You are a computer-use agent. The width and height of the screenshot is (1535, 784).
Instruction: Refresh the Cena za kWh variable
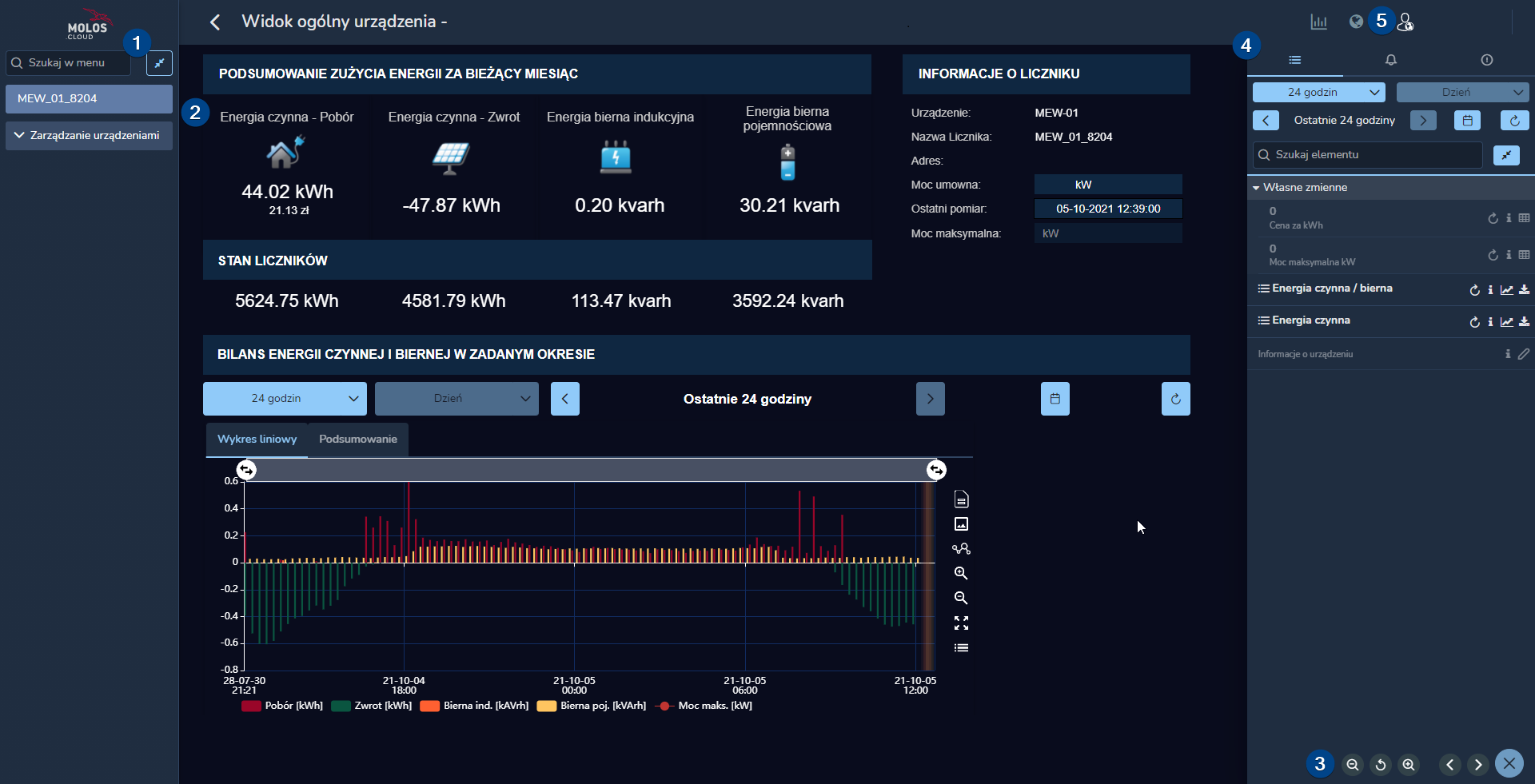pyautogui.click(x=1493, y=218)
